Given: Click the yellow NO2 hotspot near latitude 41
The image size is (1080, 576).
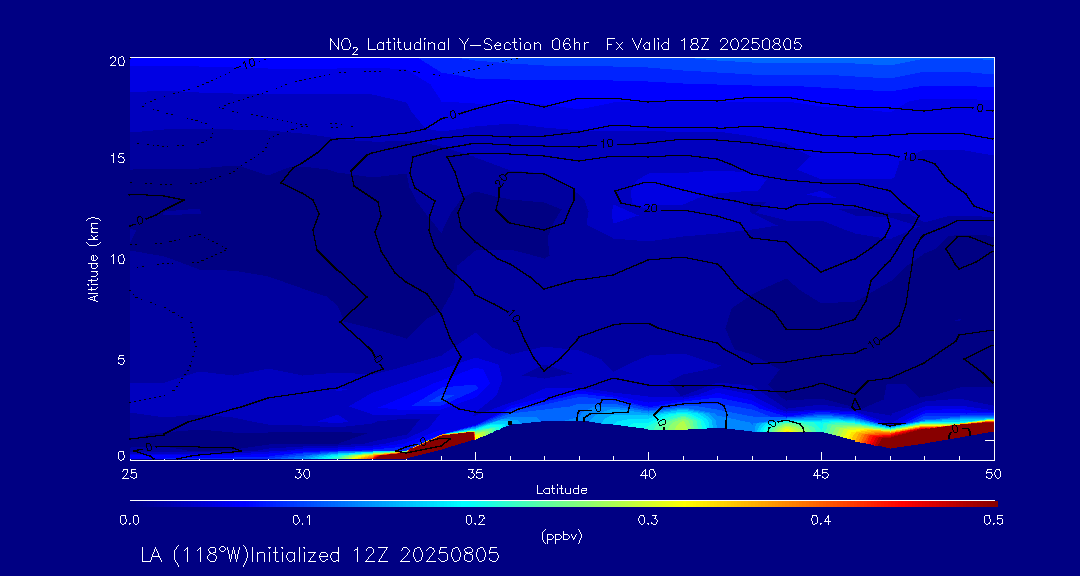Looking at the screenshot, I should coord(683,422).
